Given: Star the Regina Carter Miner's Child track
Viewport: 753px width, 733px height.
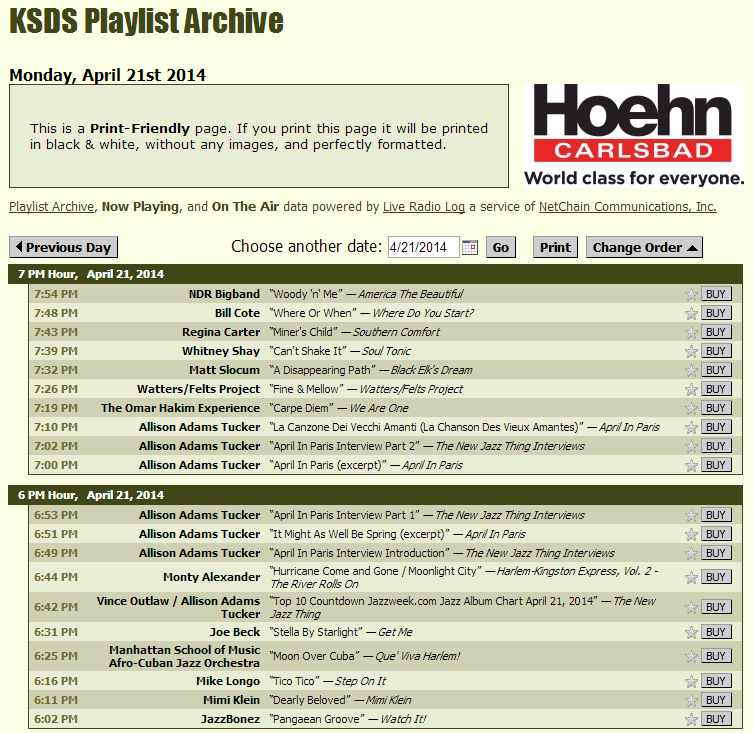Looking at the screenshot, I should point(691,332).
